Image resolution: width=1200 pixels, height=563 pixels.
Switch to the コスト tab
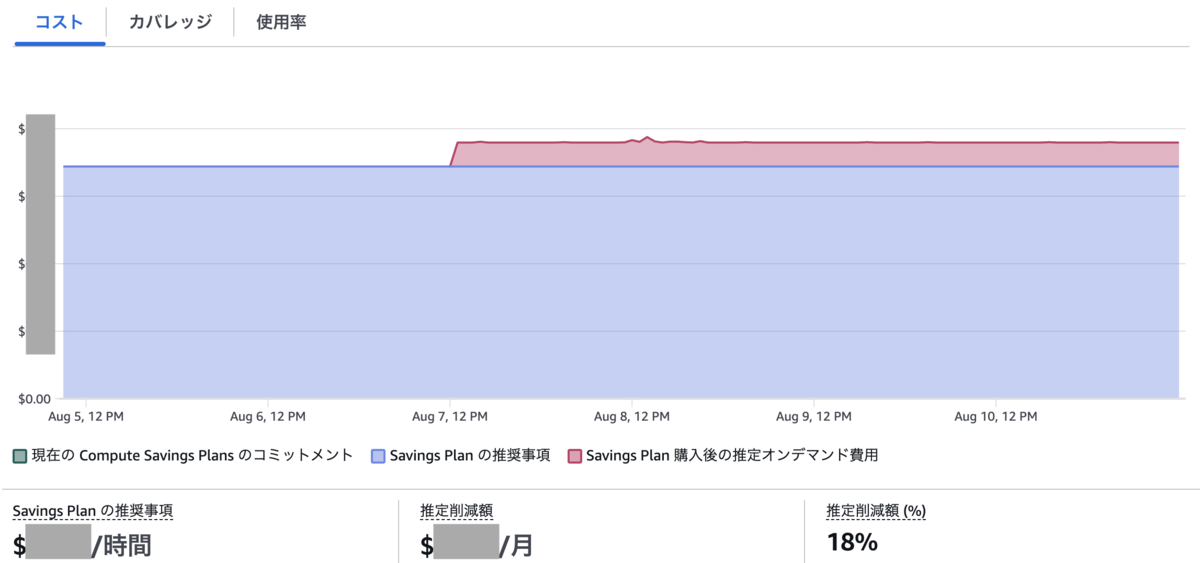(x=59, y=22)
